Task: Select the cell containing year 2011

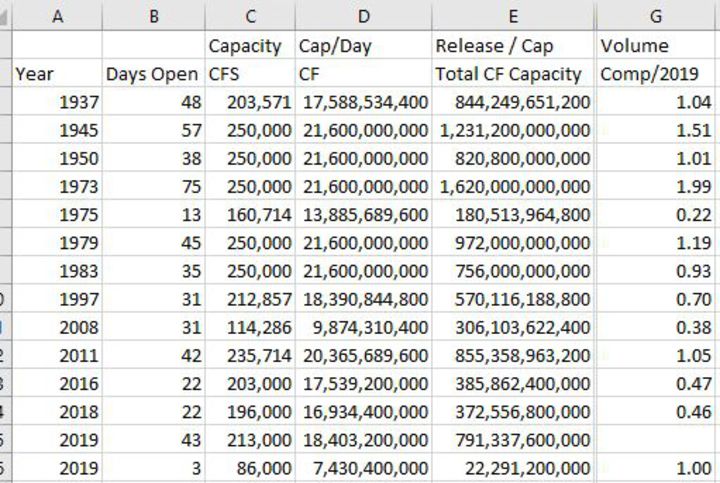Action: coord(57,355)
